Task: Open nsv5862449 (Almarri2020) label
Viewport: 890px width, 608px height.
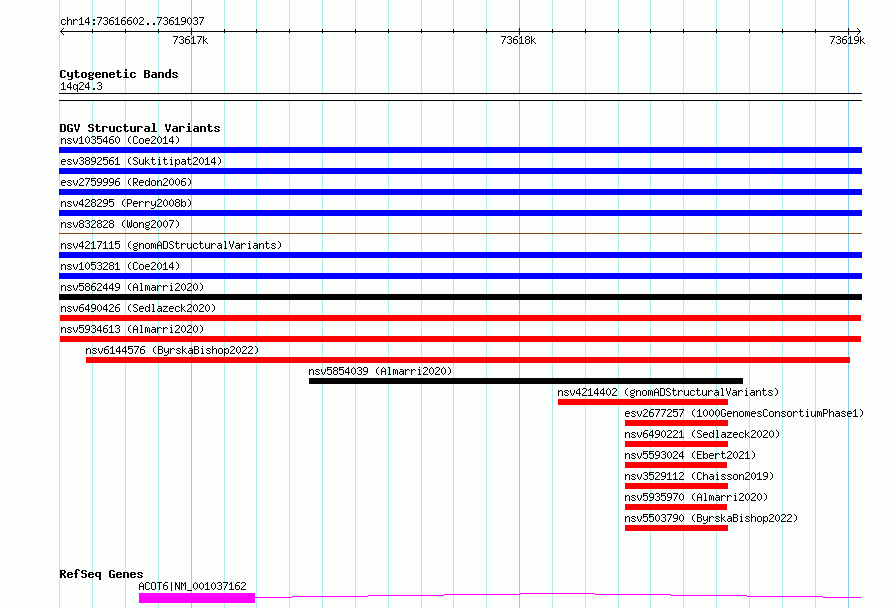Action: (132, 287)
